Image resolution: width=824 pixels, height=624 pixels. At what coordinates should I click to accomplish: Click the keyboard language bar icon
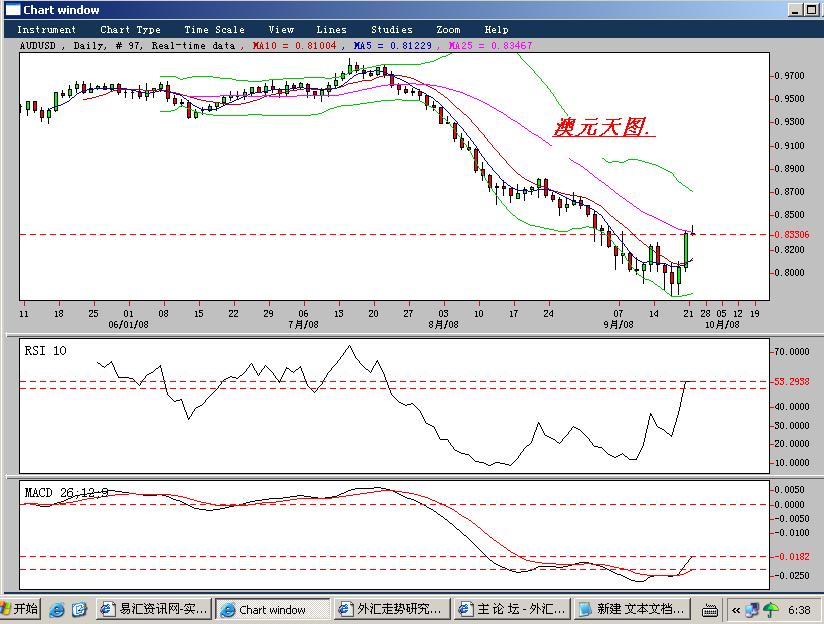[710, 610]
